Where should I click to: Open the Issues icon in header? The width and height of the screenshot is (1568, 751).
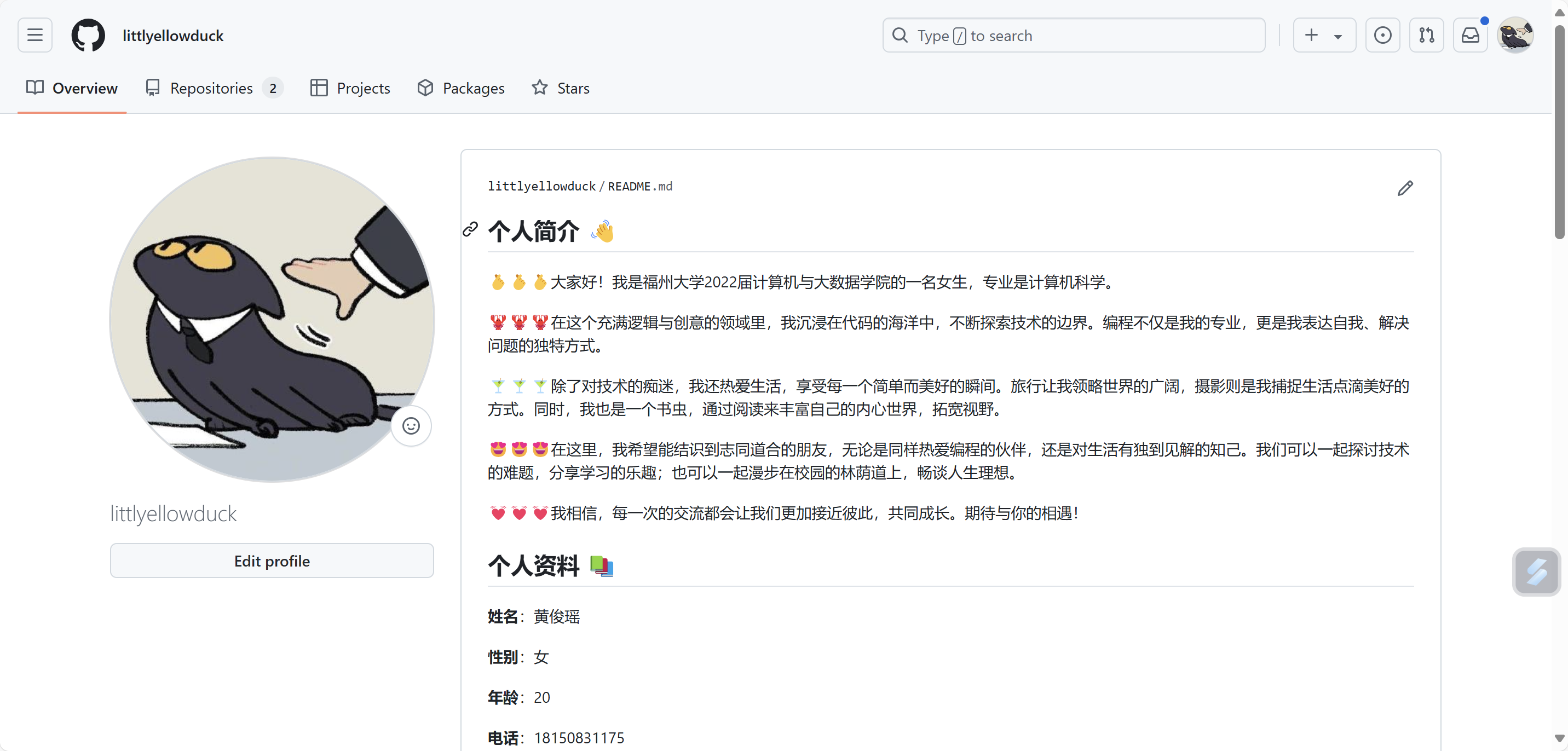tap(1382, 35)
